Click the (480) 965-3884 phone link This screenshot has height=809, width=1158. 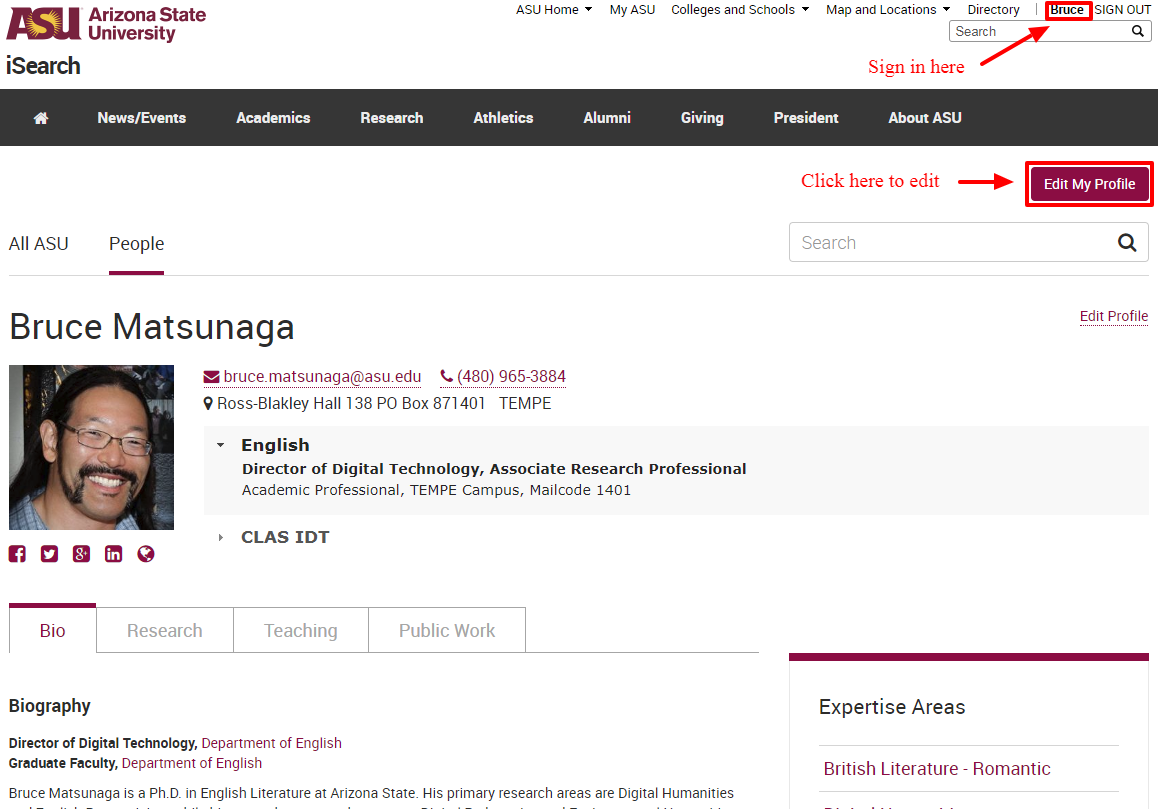coord(511,377)
